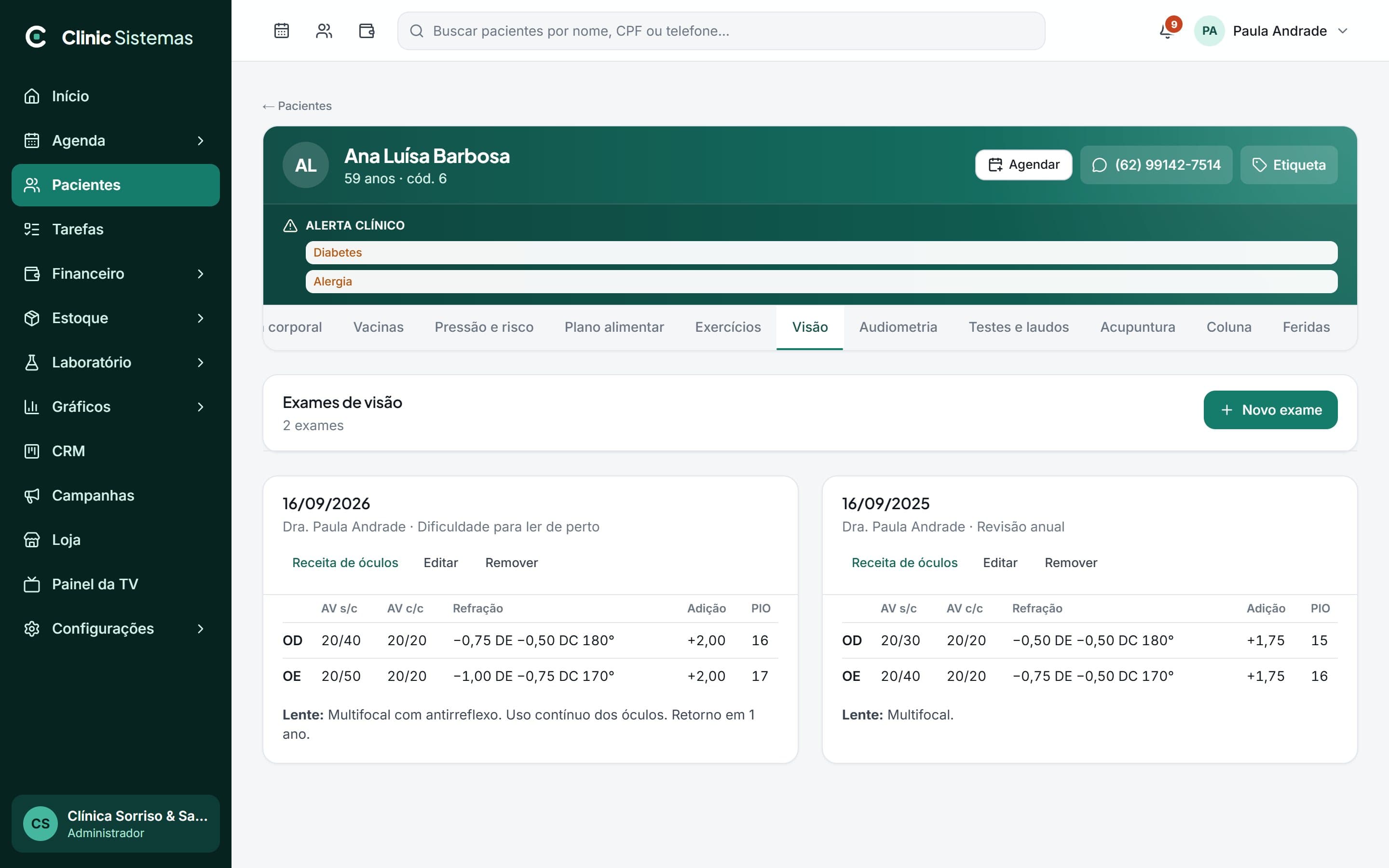Expand the Configurações sidebar menu
Image resolution: width=1389 pixels, height=868 pixels.
point(115,629)
